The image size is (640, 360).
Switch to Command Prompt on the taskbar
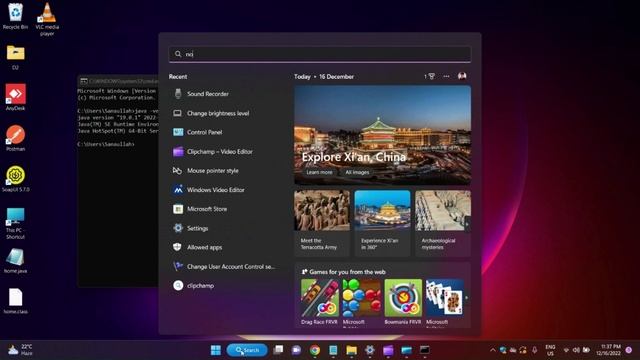pos(424,350)
